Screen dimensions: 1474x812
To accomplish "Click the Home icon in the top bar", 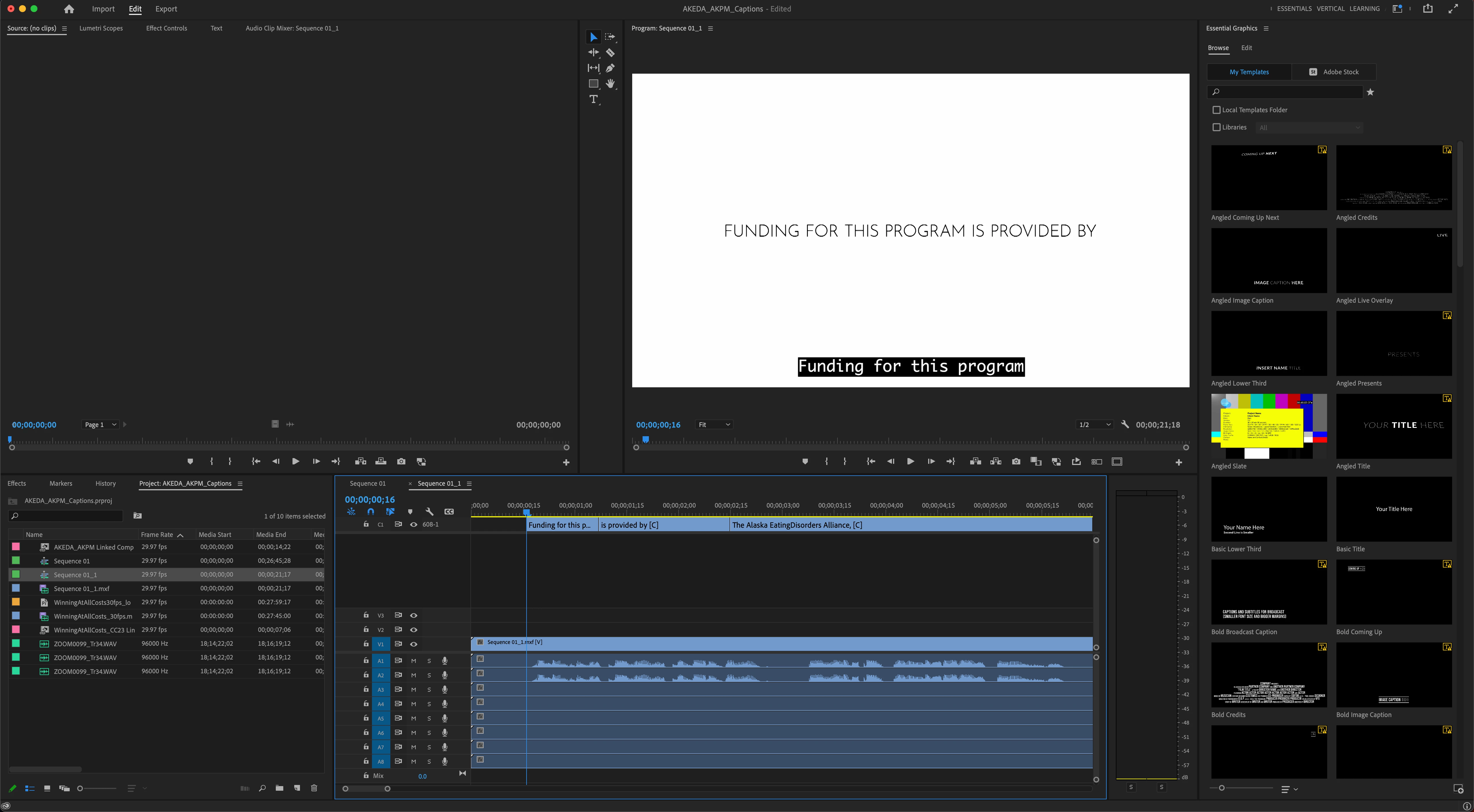I will click(69, 9).
